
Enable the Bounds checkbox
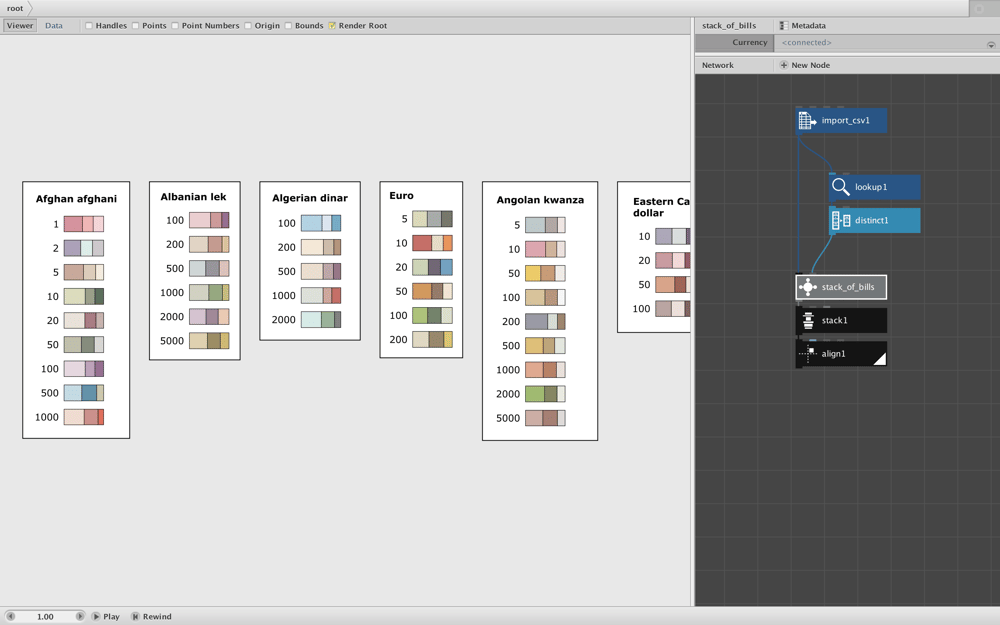pos(288,26)
